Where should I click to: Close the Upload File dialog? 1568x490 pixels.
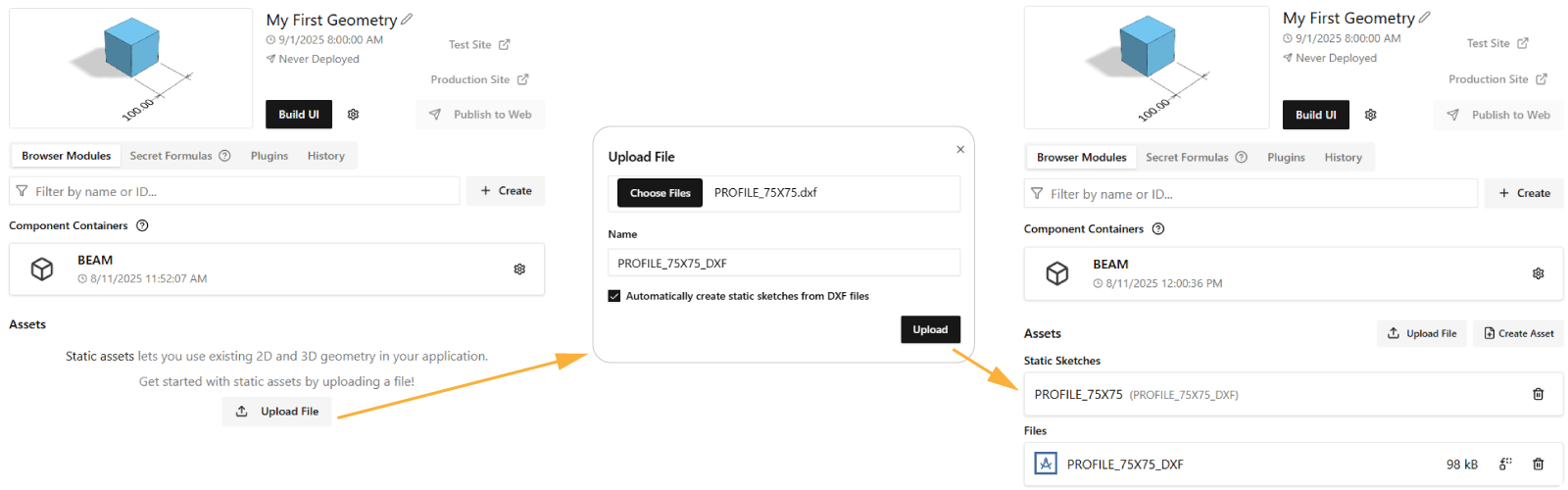coord(960,149)
